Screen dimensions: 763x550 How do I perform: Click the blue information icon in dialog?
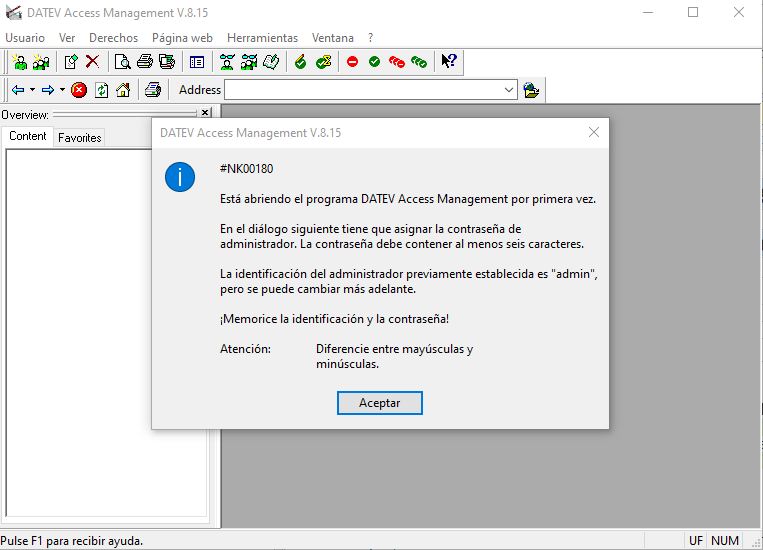180,177
